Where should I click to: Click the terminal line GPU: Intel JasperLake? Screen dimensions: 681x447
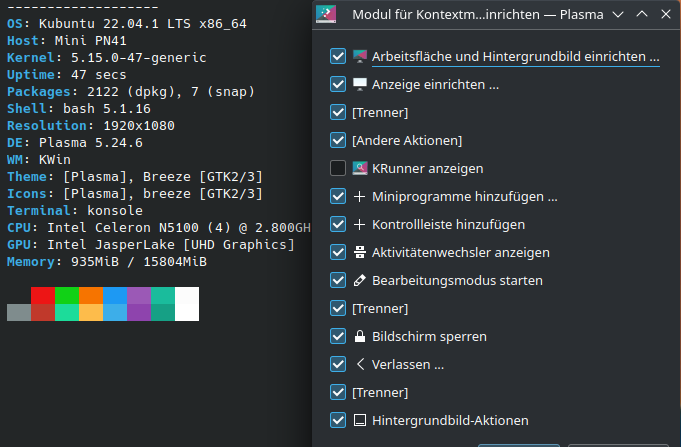coord(151,245)
